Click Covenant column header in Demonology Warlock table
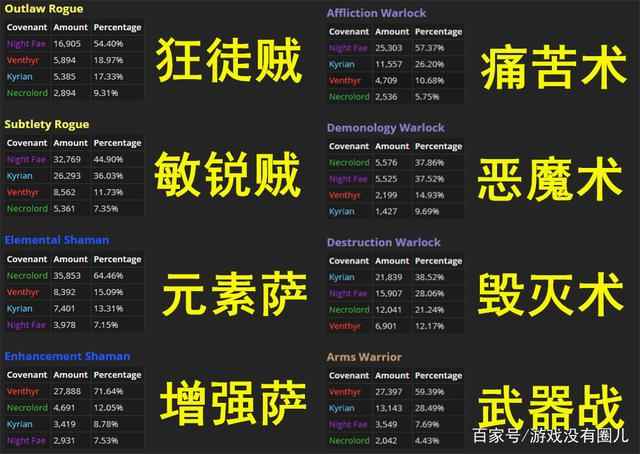Viewport: 640px width, 454px height. [349, 146]
